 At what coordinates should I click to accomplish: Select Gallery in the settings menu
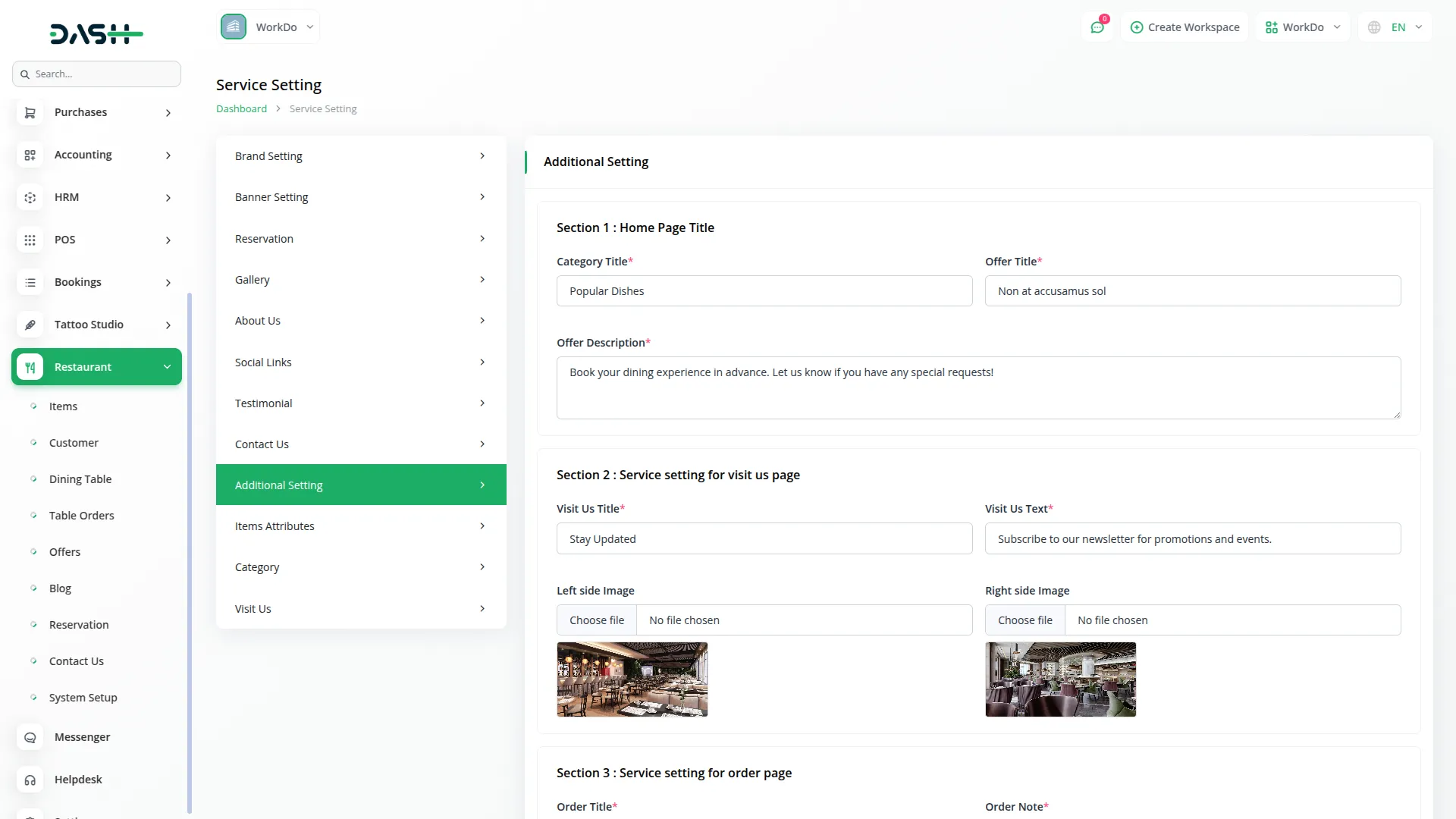(x=252, y=279)
